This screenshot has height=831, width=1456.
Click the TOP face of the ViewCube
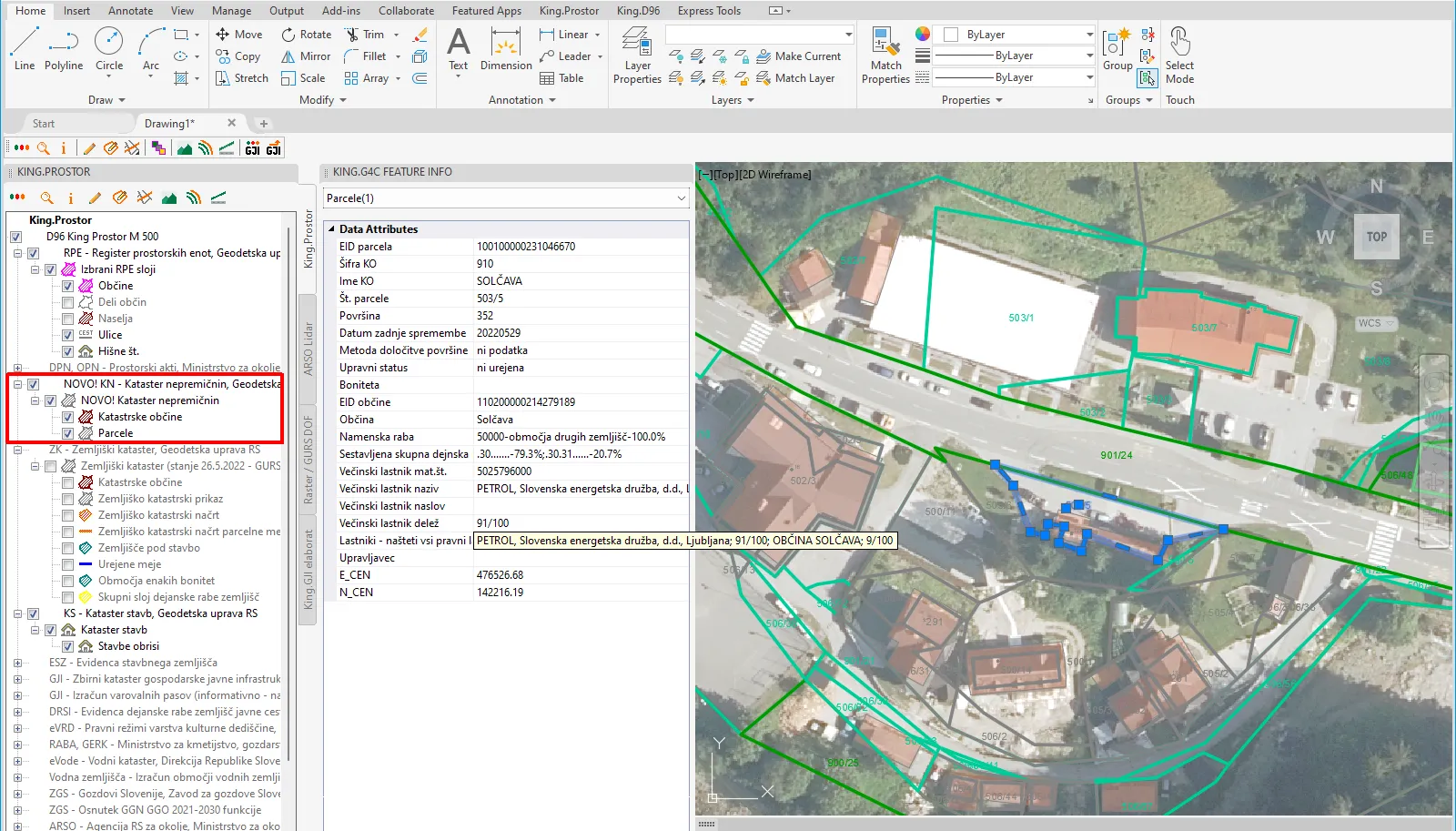pos(1376,237)
